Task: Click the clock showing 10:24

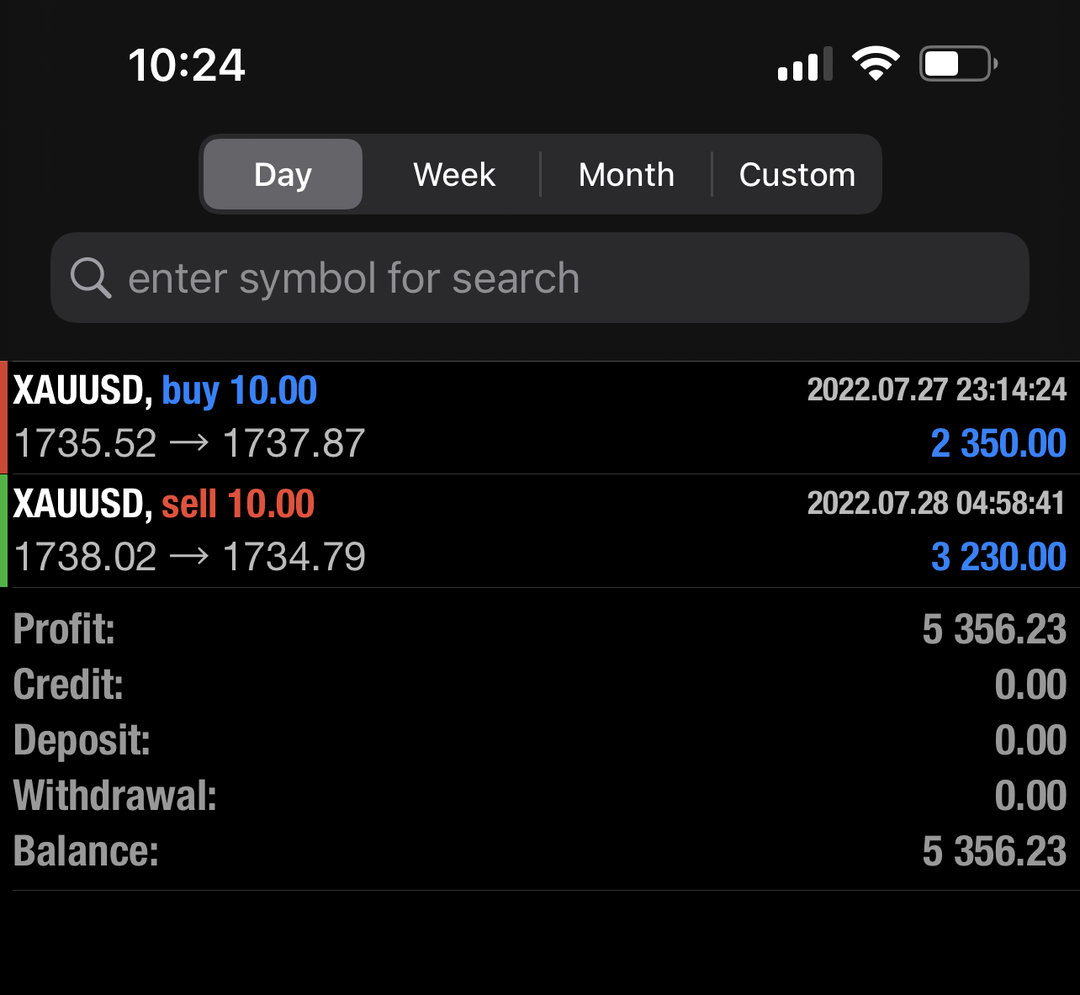Action: point(186,64)
